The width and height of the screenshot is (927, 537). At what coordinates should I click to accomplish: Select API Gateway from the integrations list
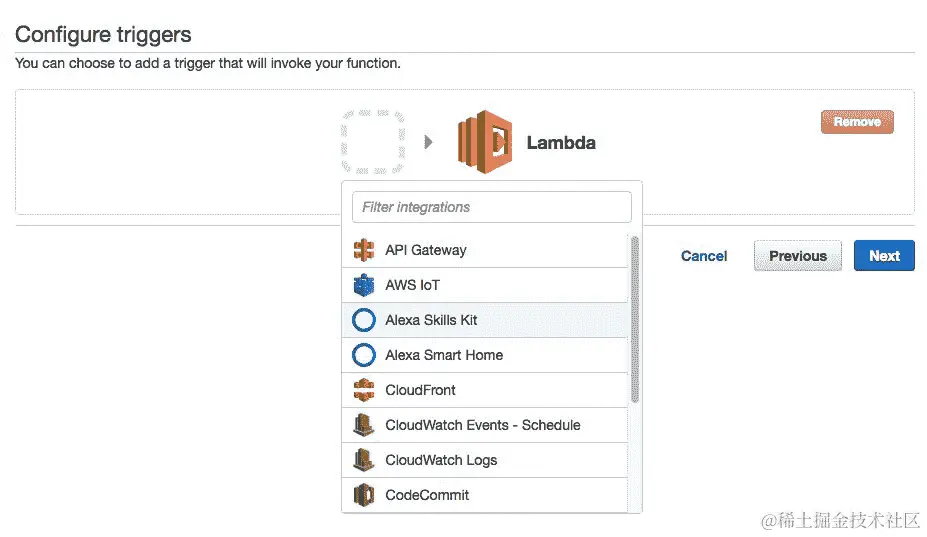(426, 250)
